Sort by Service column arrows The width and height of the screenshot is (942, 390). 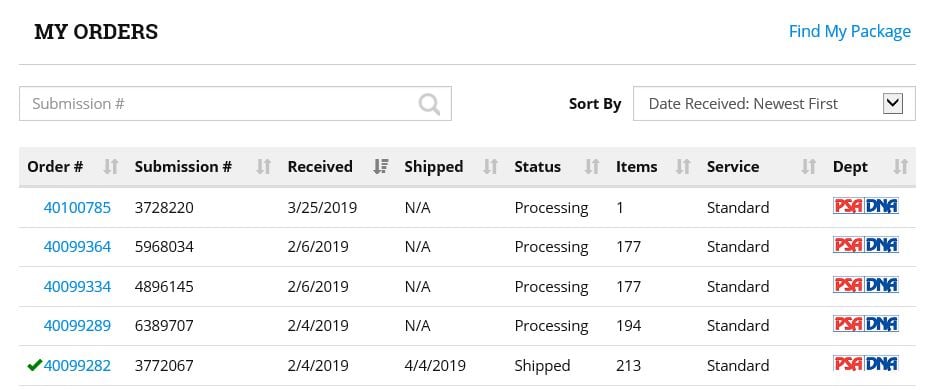click(809, 166)
